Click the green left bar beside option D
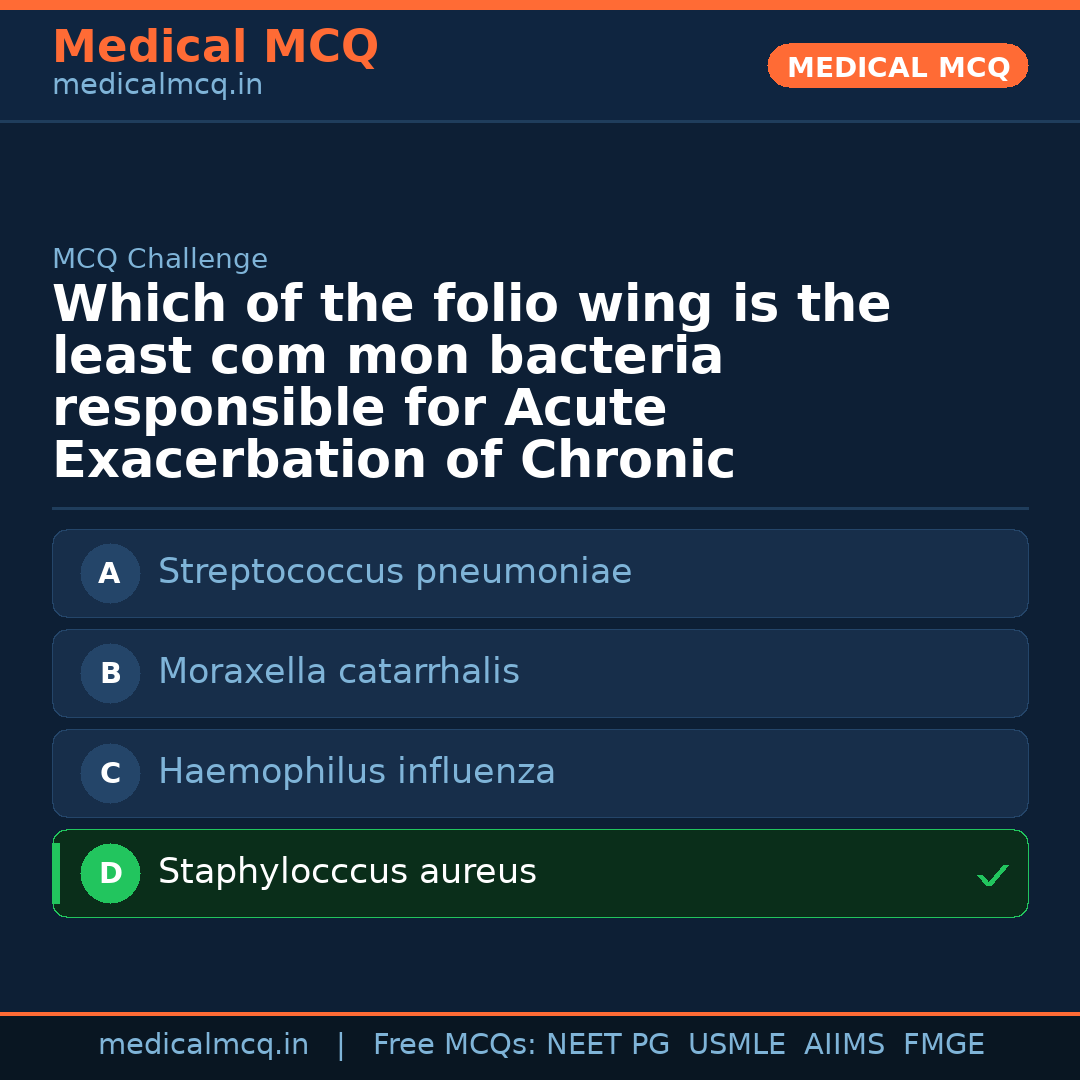 (x=55, y=873)
